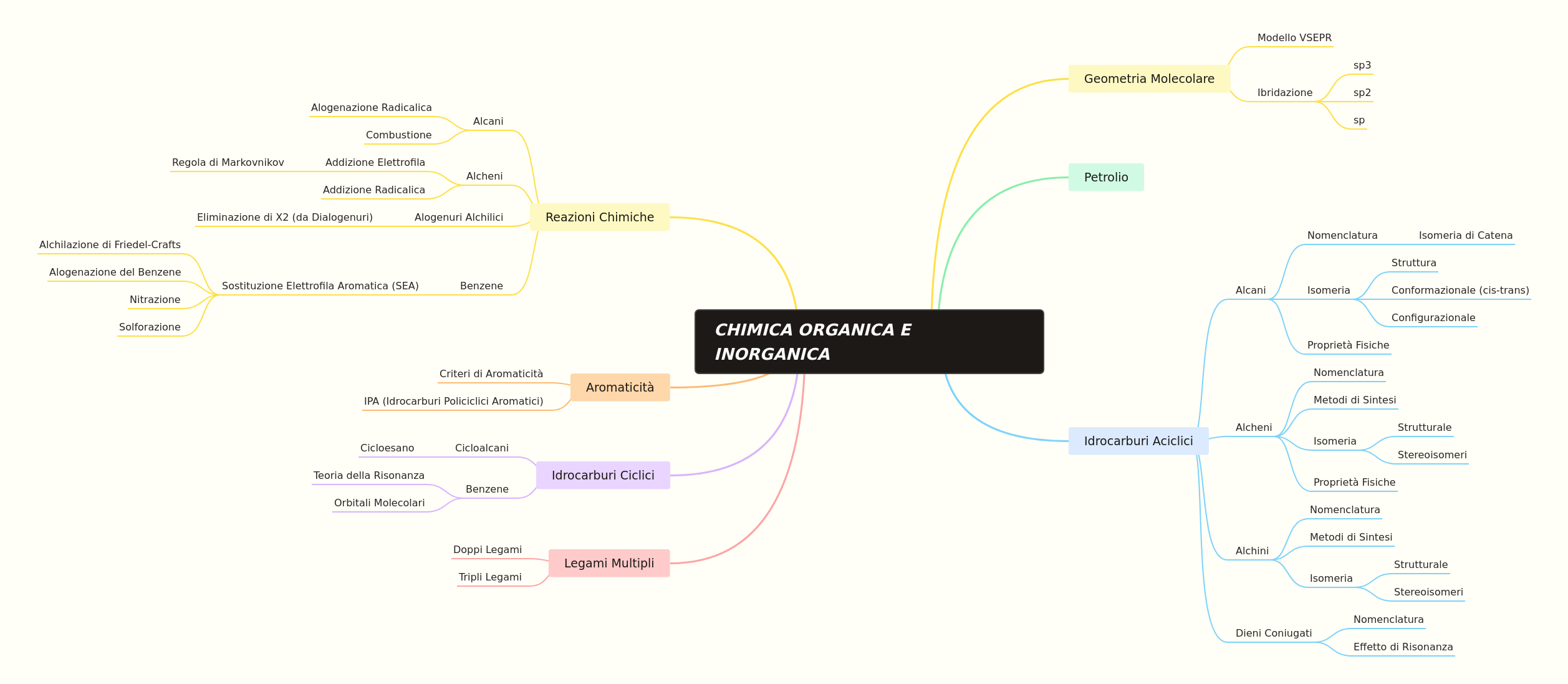This screenshot has height=684, width=1568.
Task: Click the Ibridazione subtopic
Action: [1285, 93]
